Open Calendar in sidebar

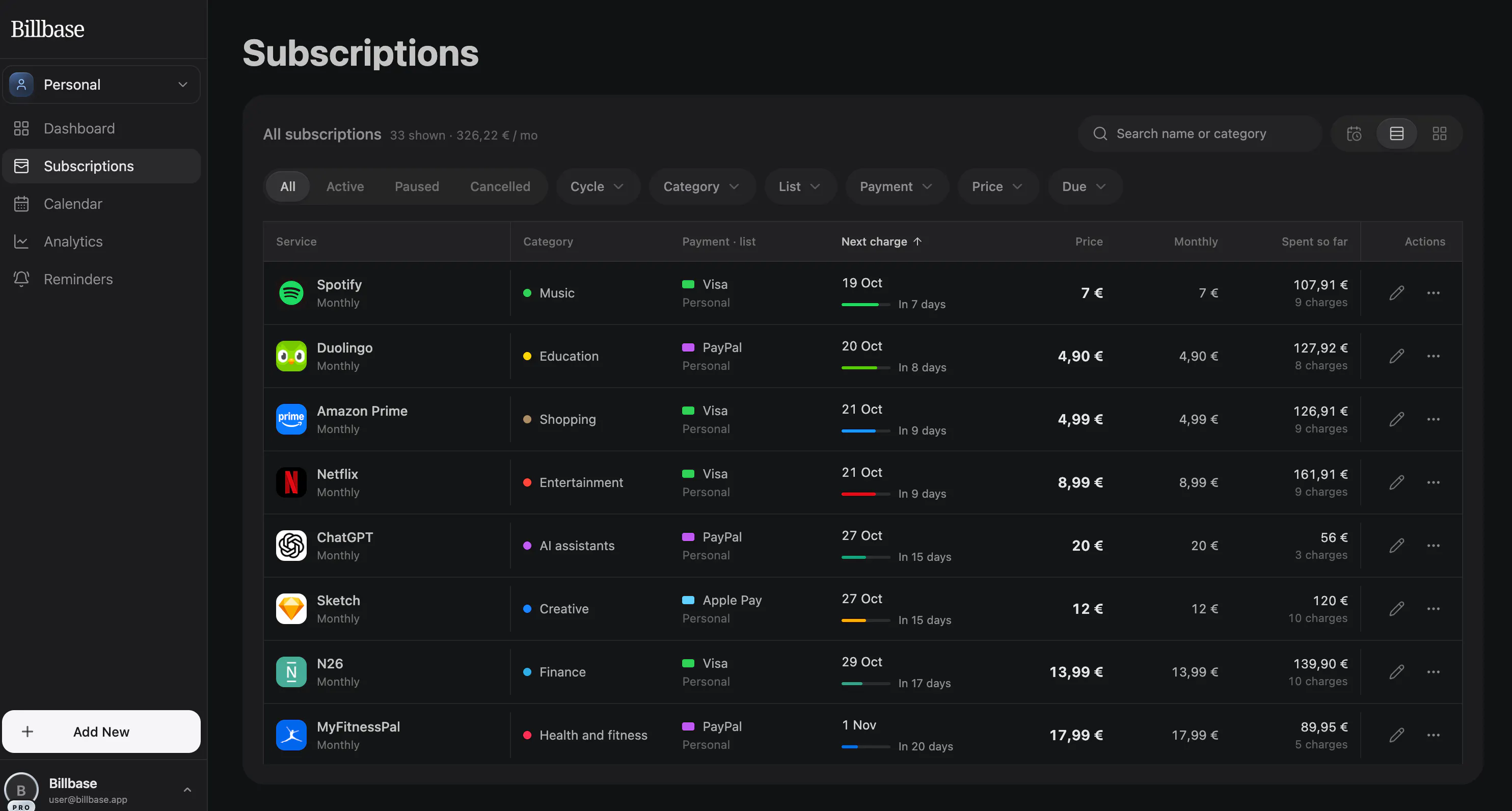101,204
